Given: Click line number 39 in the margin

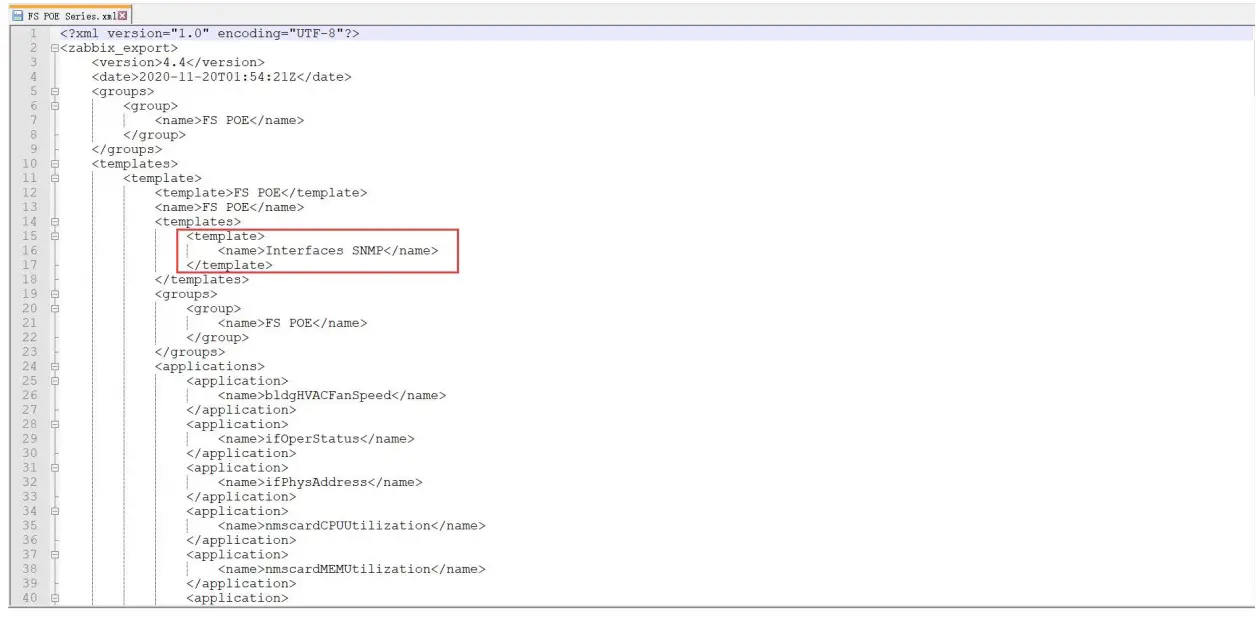Looking at the screenshot, I should coord(29,584).
